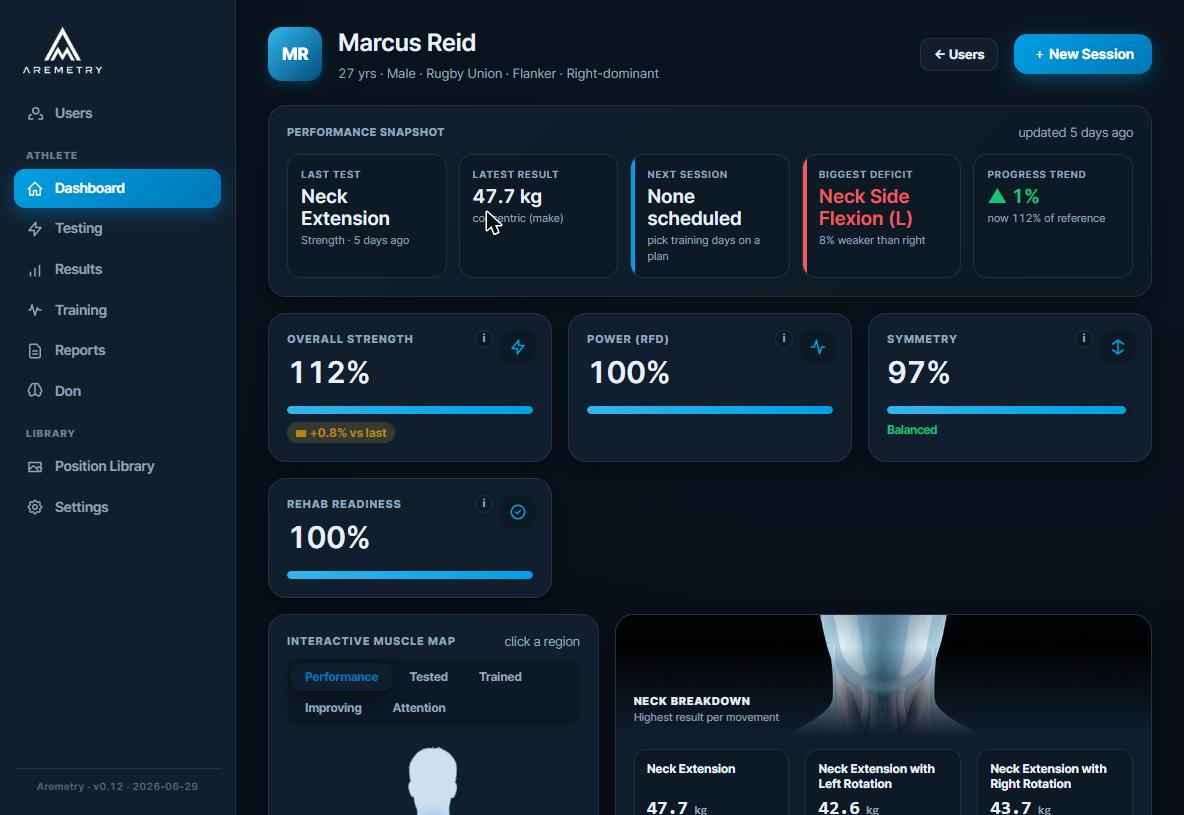Click the Training pulse icon in sidebar

tap(35, 310)
